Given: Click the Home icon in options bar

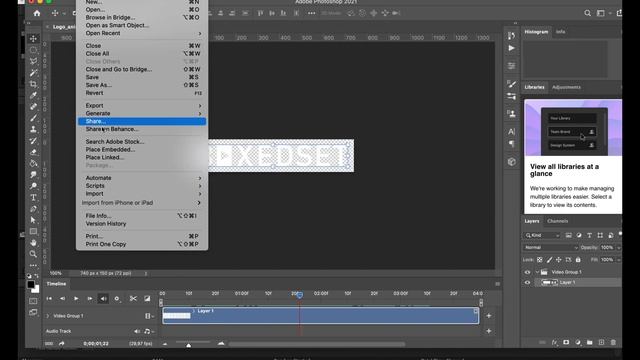Looking at the screenshot, I should pos(37,13).
